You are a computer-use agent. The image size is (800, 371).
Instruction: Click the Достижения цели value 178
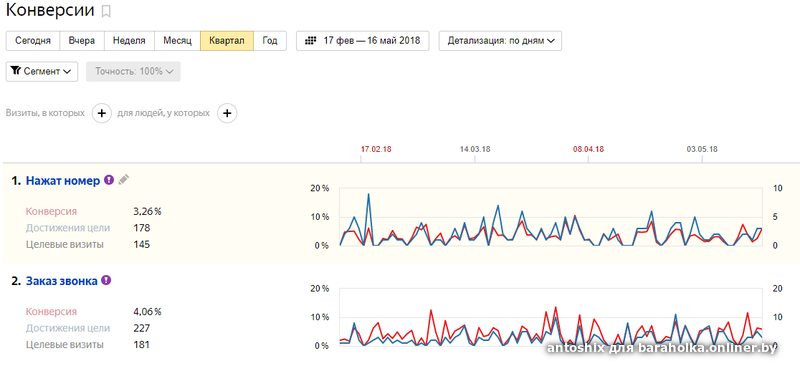pos(141,228)
